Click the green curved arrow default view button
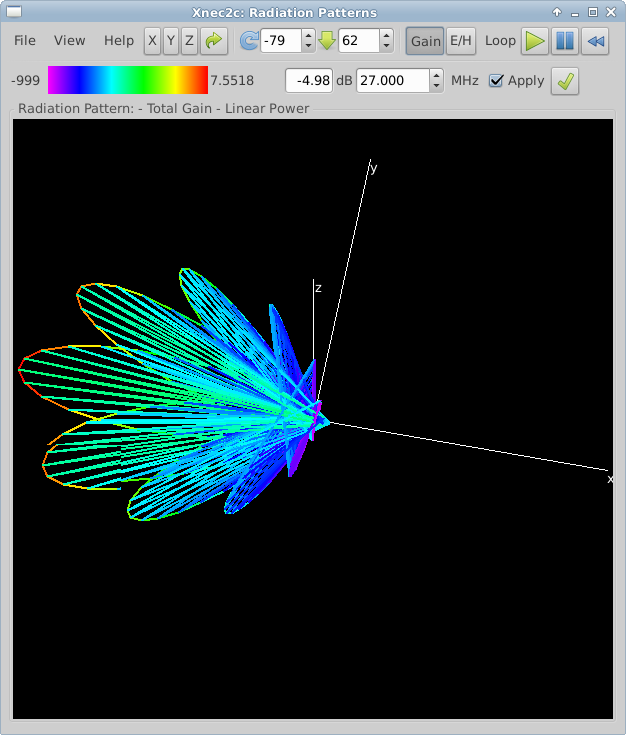 coord(214,41)
